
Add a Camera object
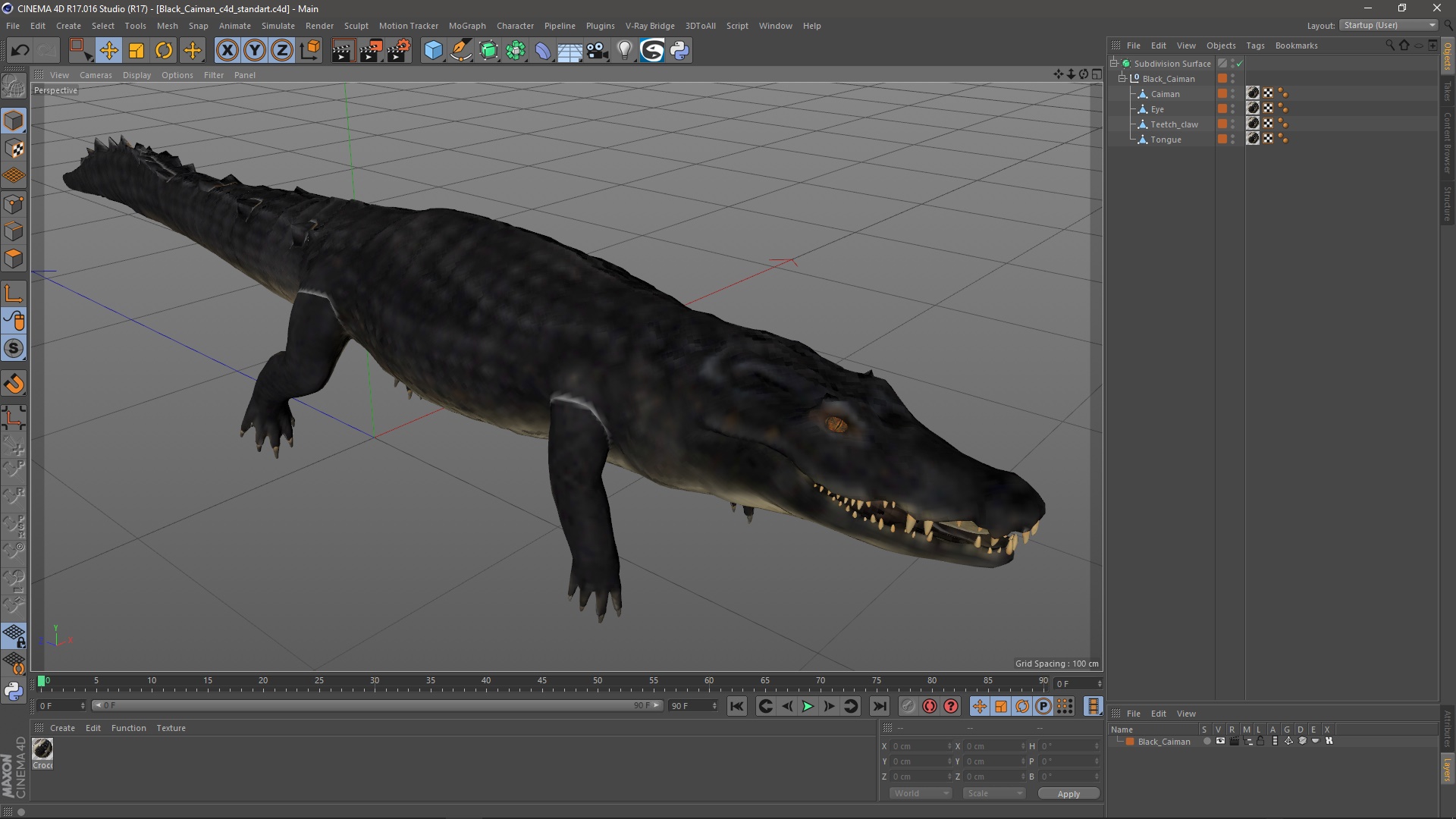pos(598,51)
